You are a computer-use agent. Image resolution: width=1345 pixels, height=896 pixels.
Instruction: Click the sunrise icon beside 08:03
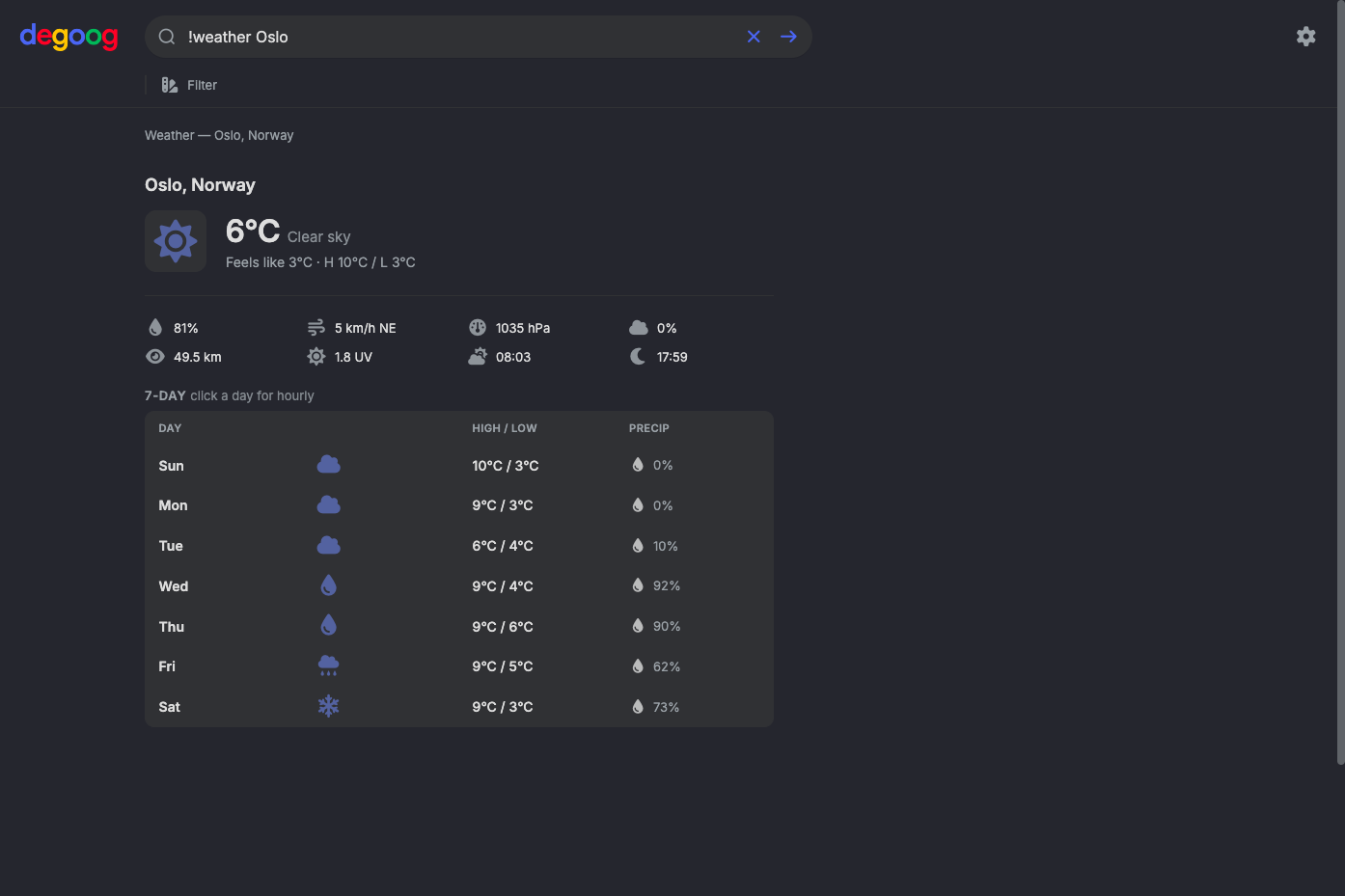(x=478, y=357)
